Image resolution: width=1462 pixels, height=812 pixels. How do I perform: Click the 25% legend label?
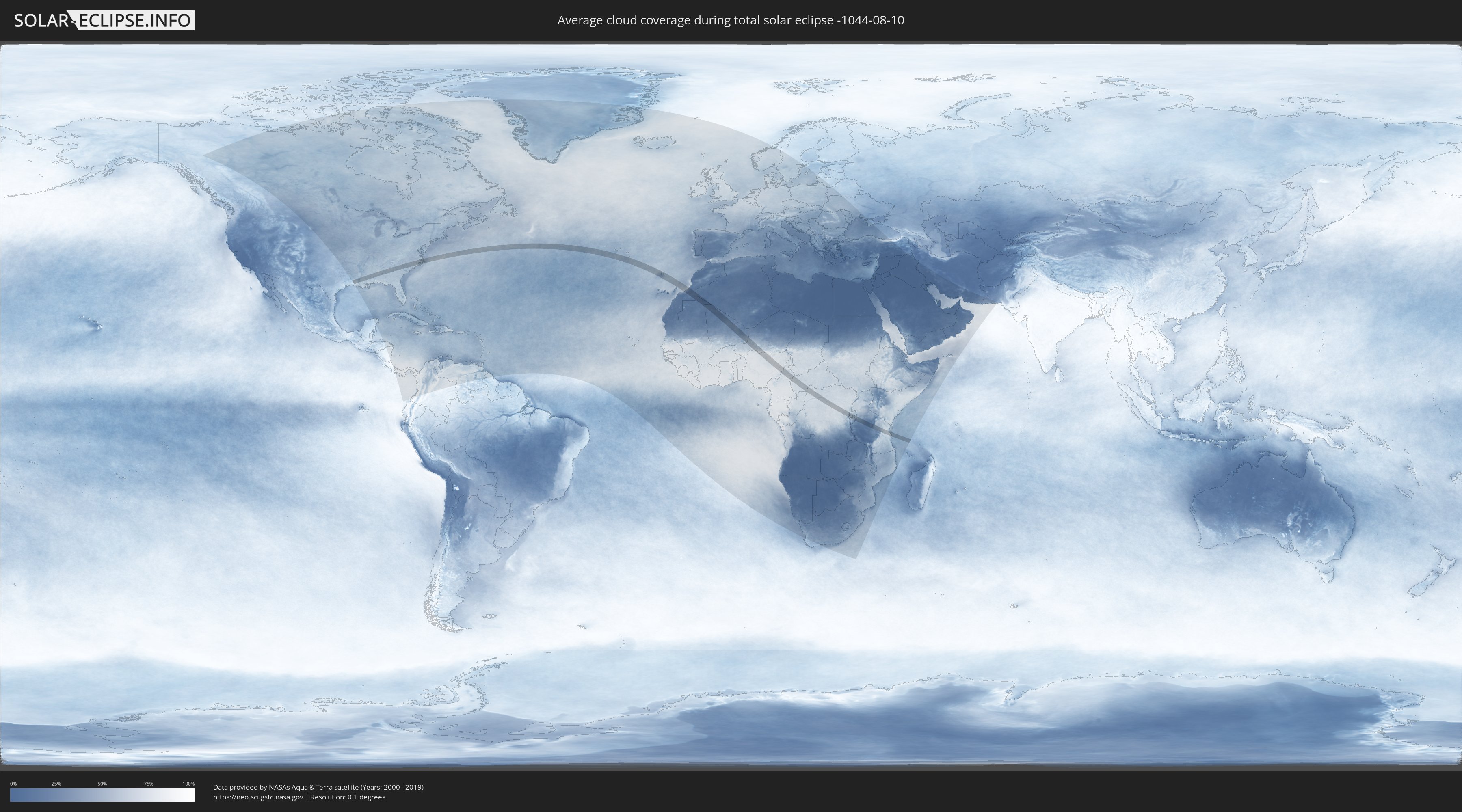click(56, 784)
